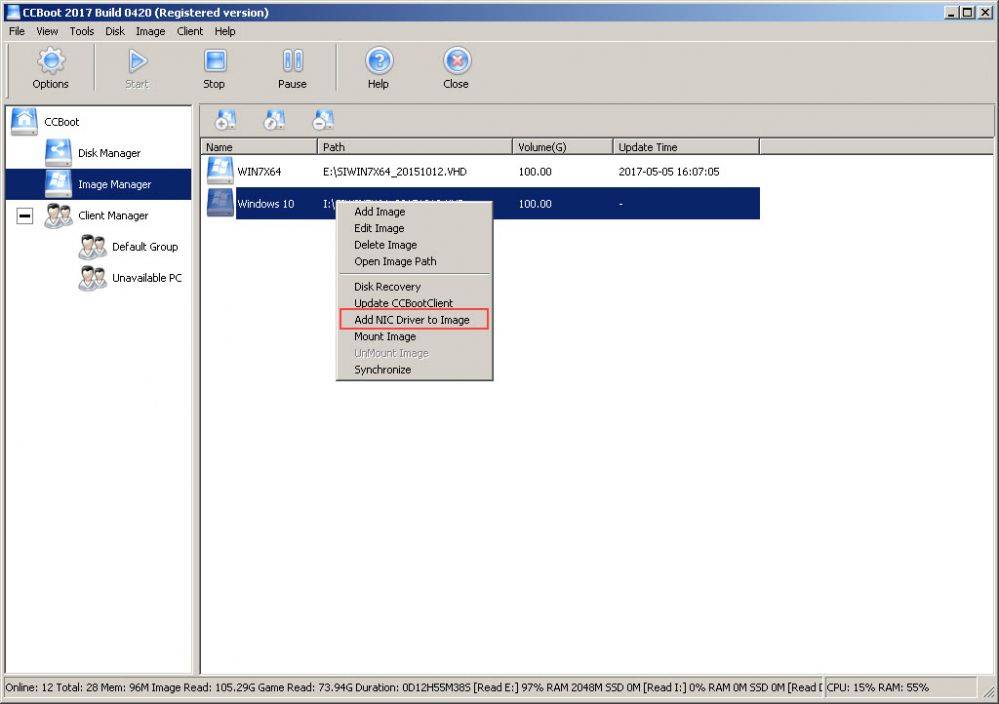This screenshot has width=999, height=704.
Task: Choose Add NIC Driver to Image
Action: click(414, 320)
